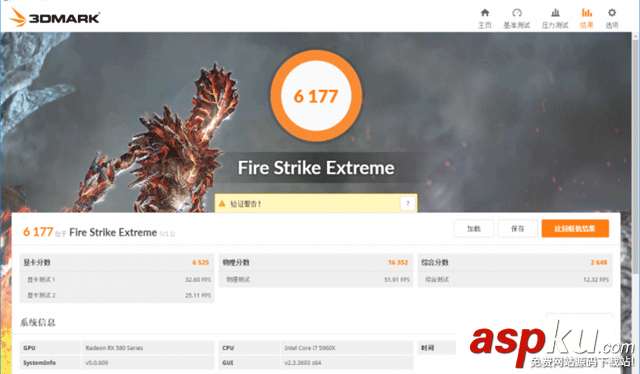
Task: Click the graphics score value 6 525
Action: 200,263
